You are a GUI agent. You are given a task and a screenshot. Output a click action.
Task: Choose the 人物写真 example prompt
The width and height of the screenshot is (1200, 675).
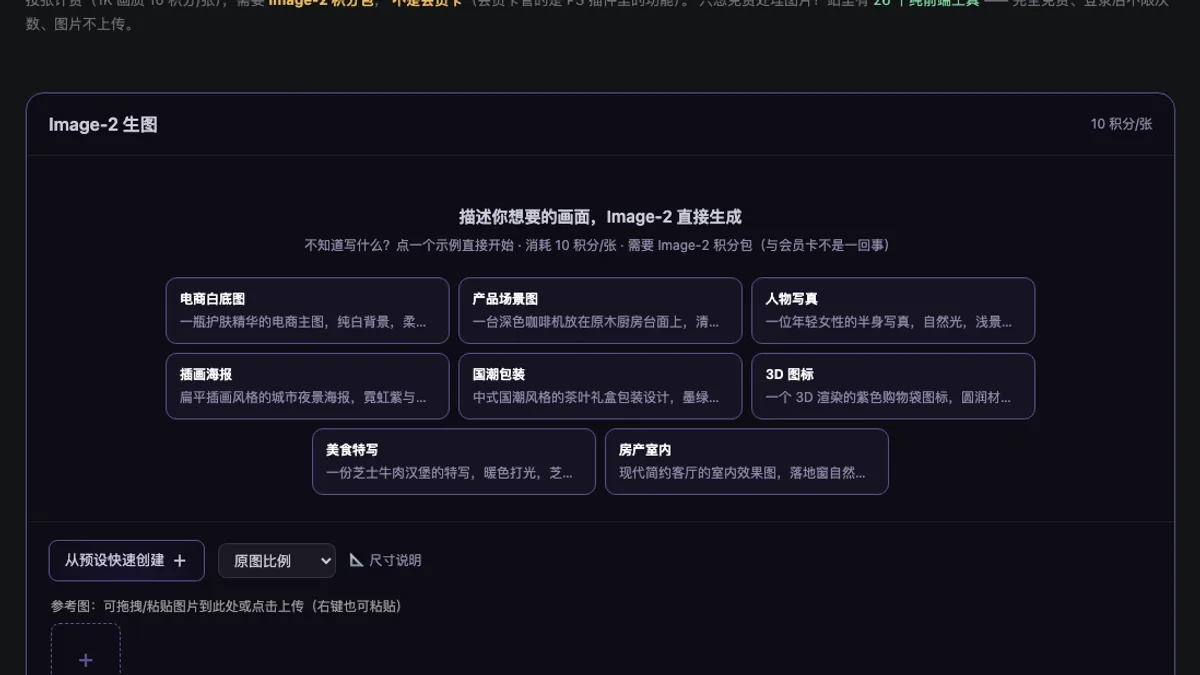click(x=893, y=310)
